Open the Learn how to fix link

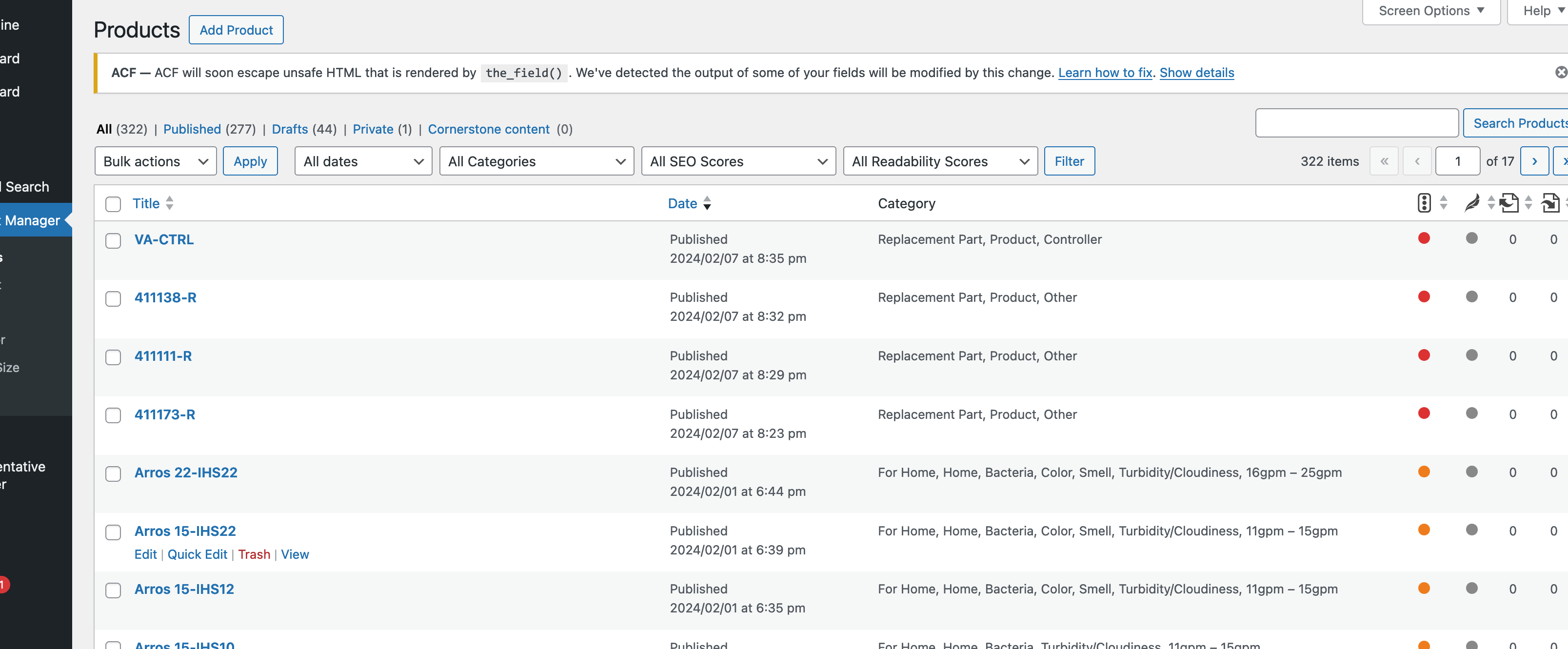click(x=1105, y=73)
